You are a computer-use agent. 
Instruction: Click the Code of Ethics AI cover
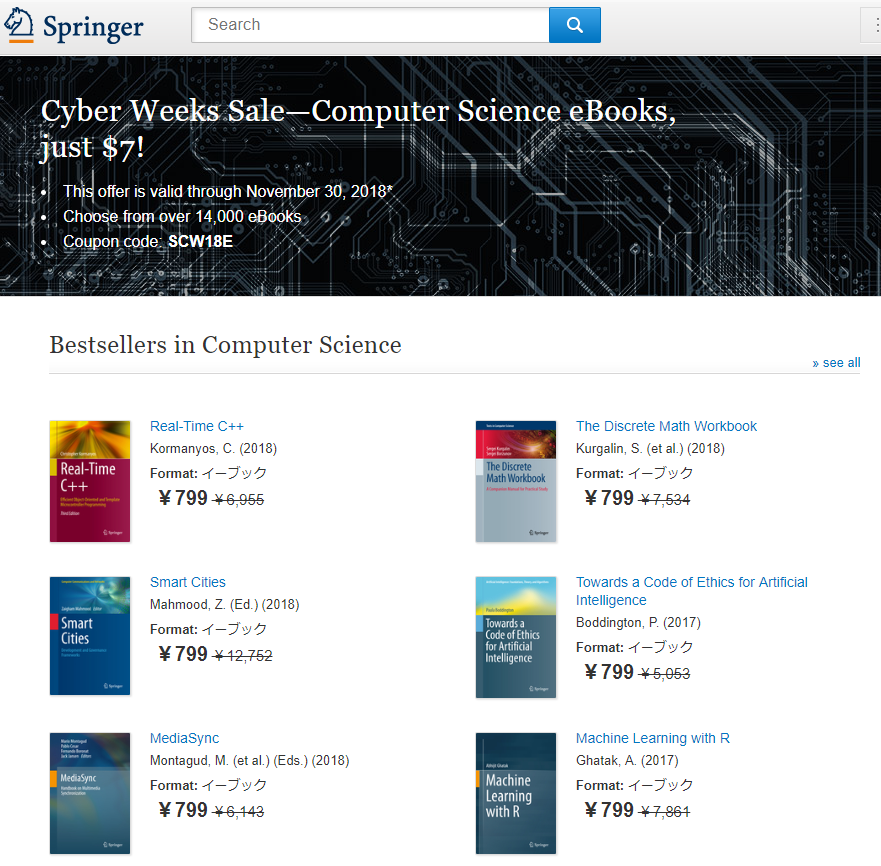point(516,637)
